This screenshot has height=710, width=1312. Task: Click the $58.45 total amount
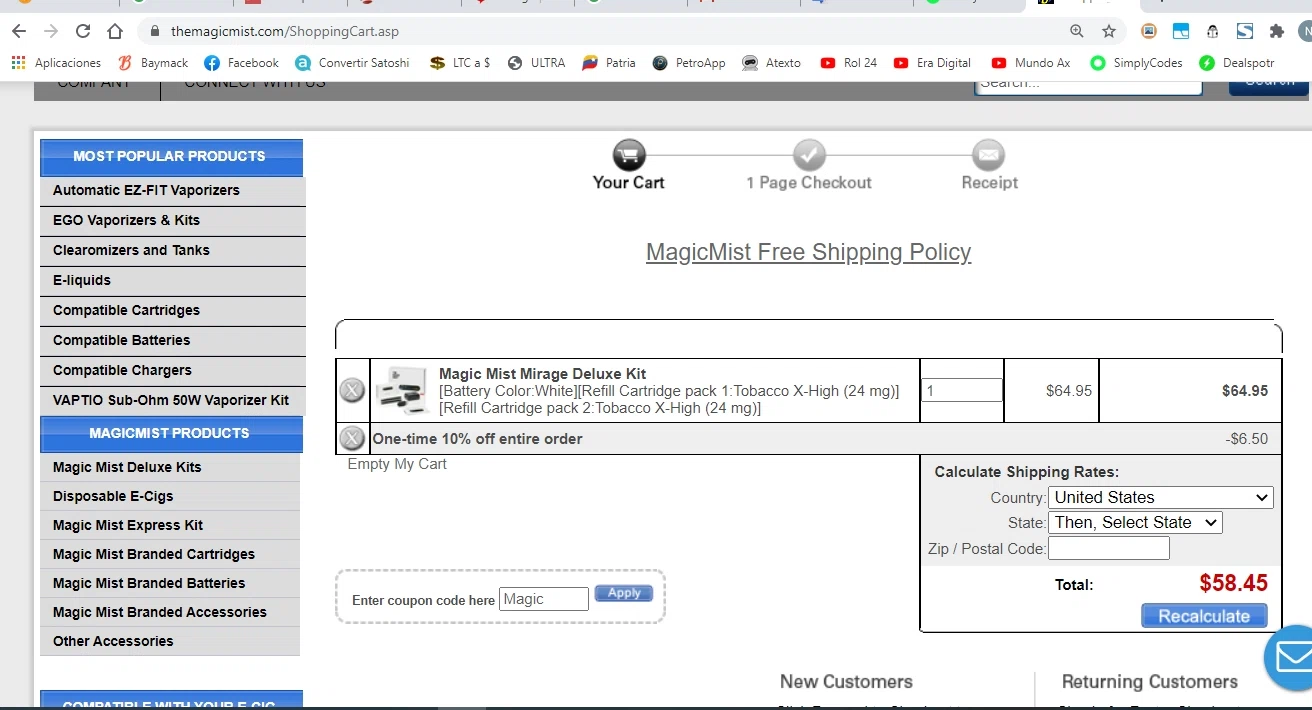tap(1233, 583)
